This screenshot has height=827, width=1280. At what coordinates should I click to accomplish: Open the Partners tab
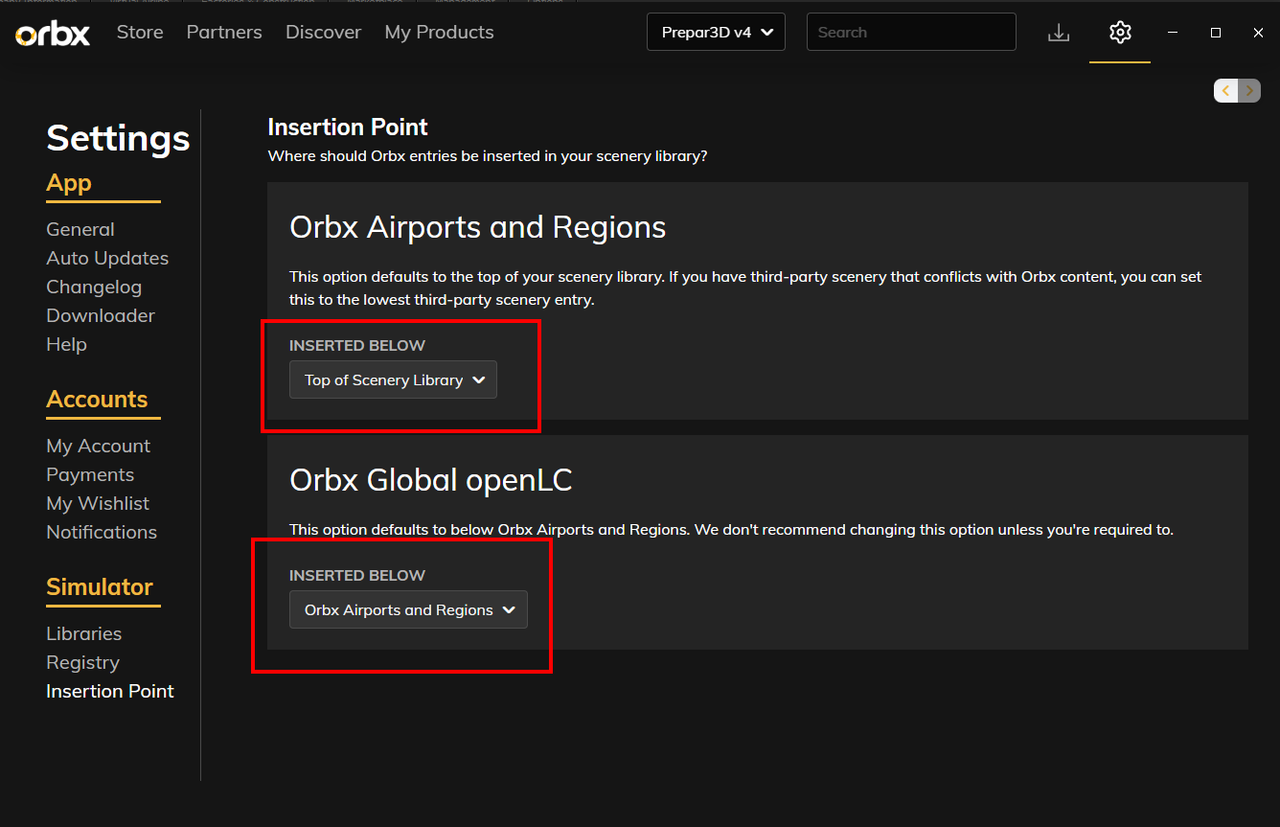(224, 32)
